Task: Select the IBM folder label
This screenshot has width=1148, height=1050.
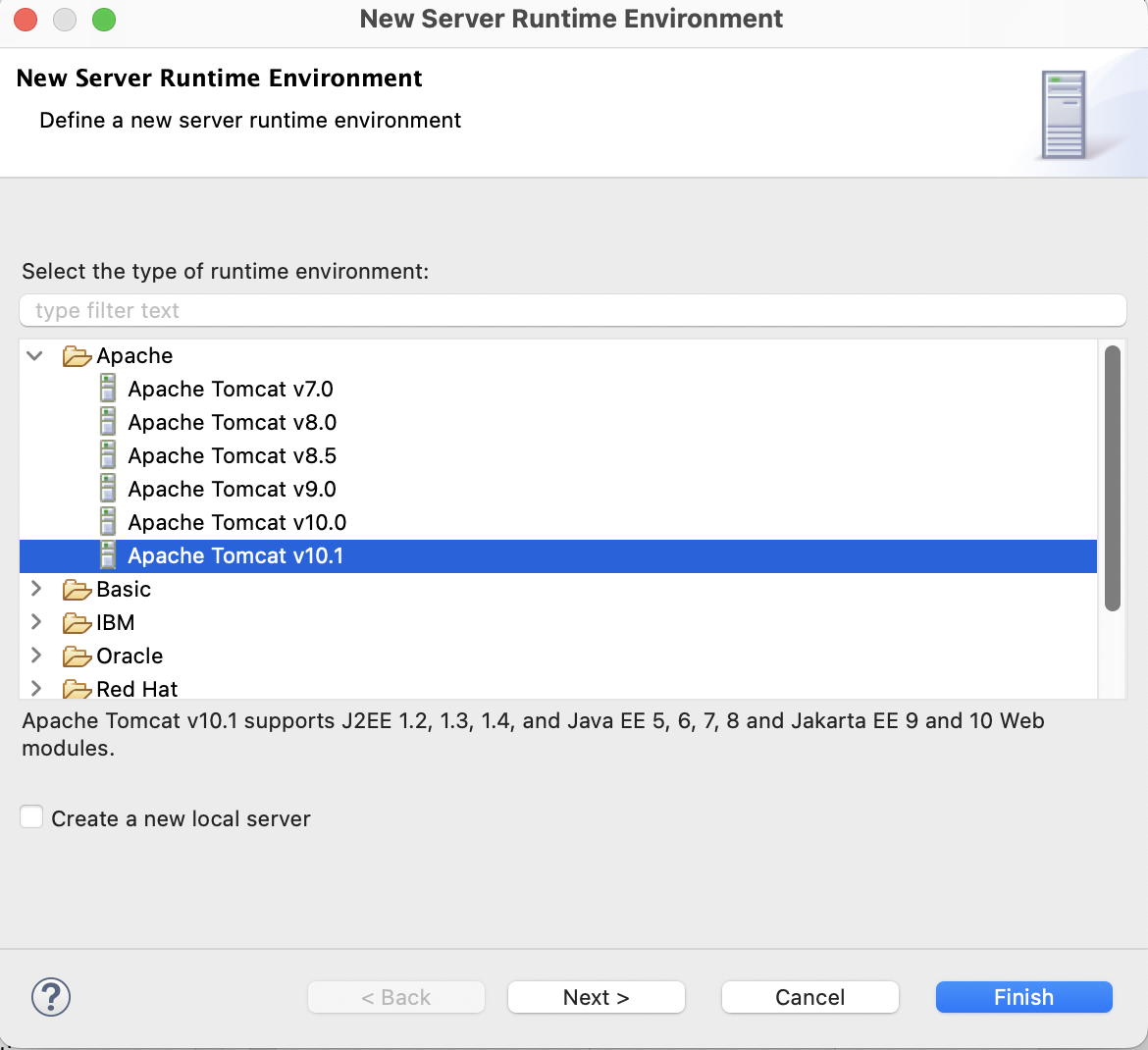Action: (x=116, y=622)
